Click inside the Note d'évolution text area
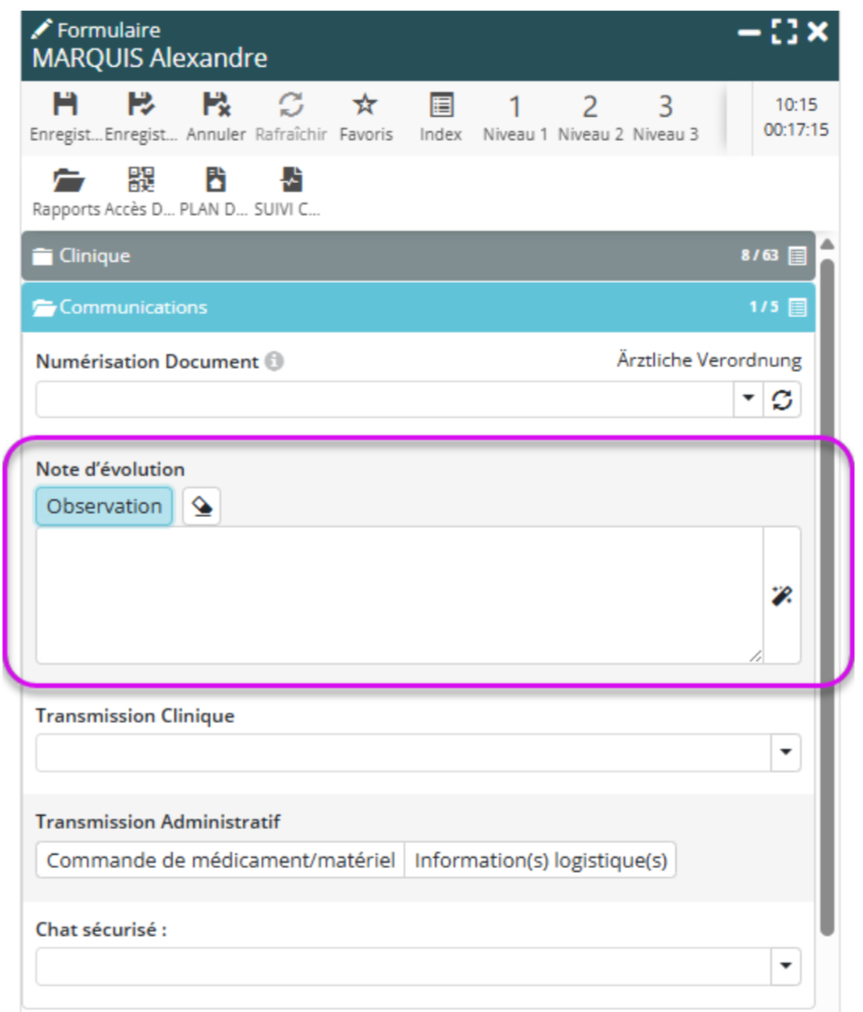The height and width of the screenshot is (1012, 863). (400, 595)
